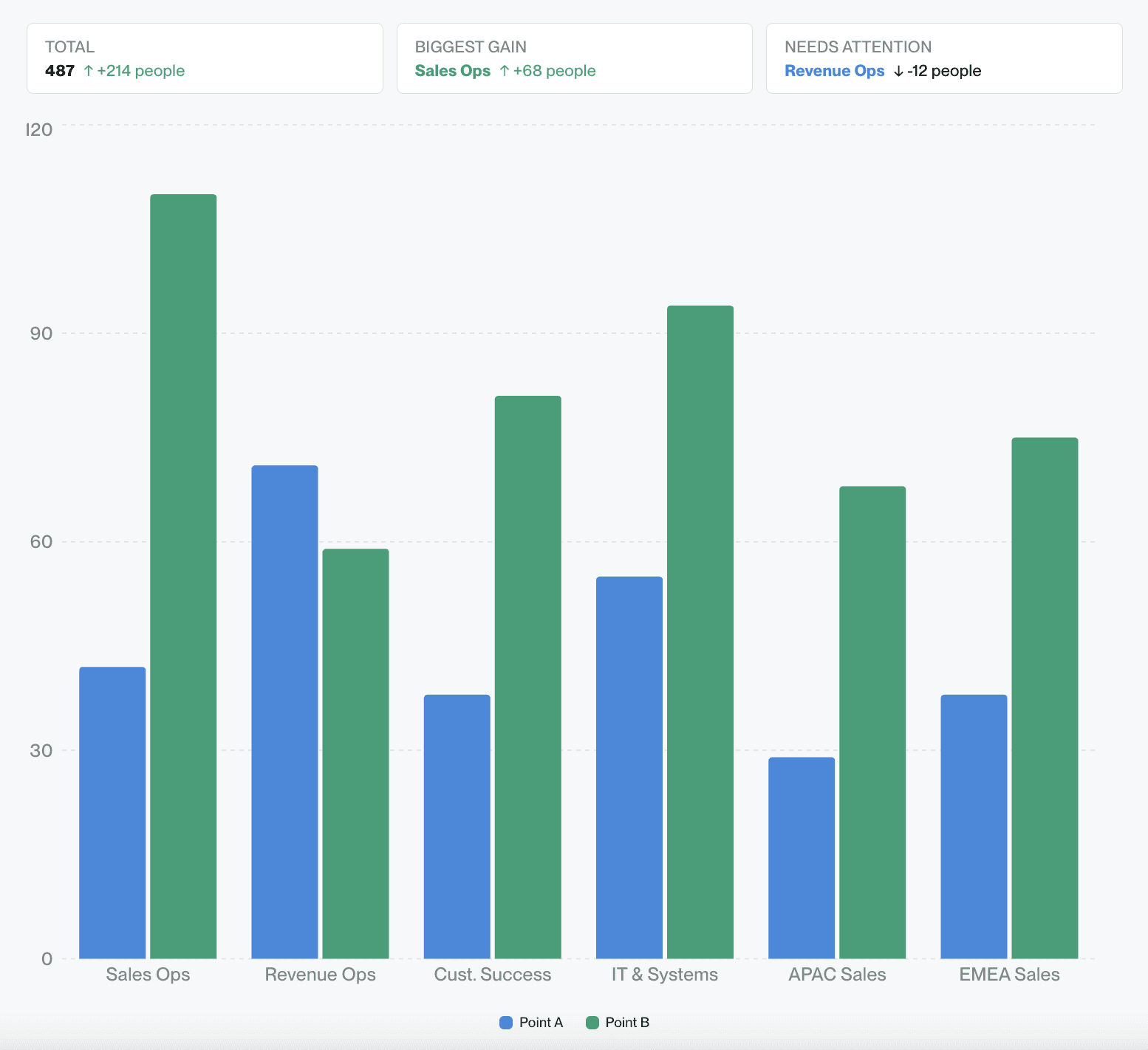The width and height of the screenshot is (1148, 1050).
Task: Click the BIGGEST GAIN summary card
Action: pyautogui.click(x=575, y=58)
